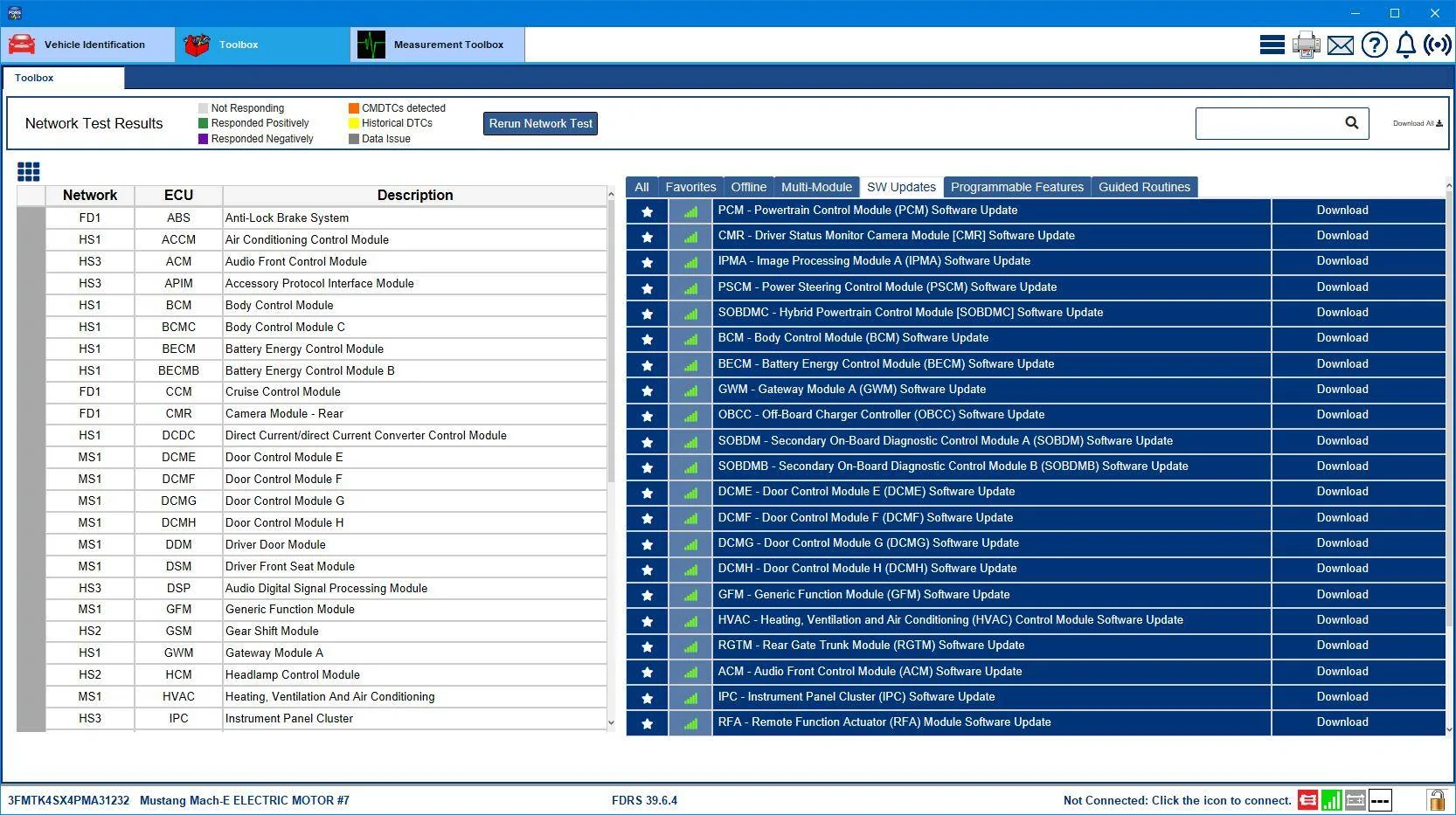Favorite the PCM Software Update star
The image size is (1456, 815).
[x=647, y=211]
